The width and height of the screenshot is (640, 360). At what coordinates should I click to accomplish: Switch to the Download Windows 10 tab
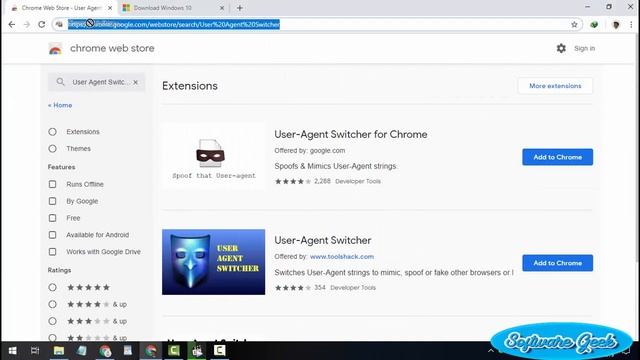(173, 8)
